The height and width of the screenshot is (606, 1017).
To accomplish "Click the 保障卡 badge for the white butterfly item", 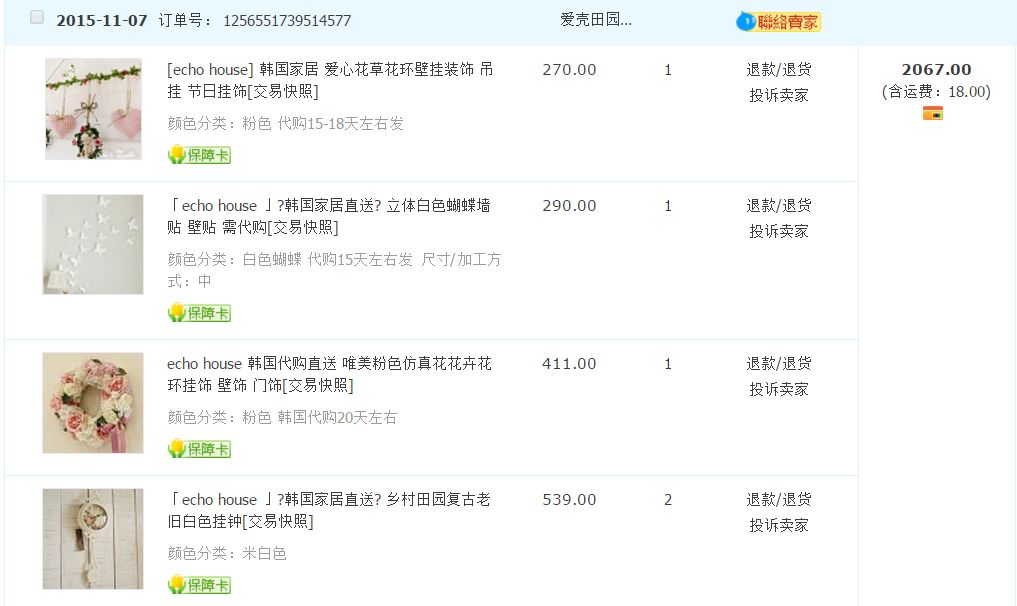I will tap(199, 313).
